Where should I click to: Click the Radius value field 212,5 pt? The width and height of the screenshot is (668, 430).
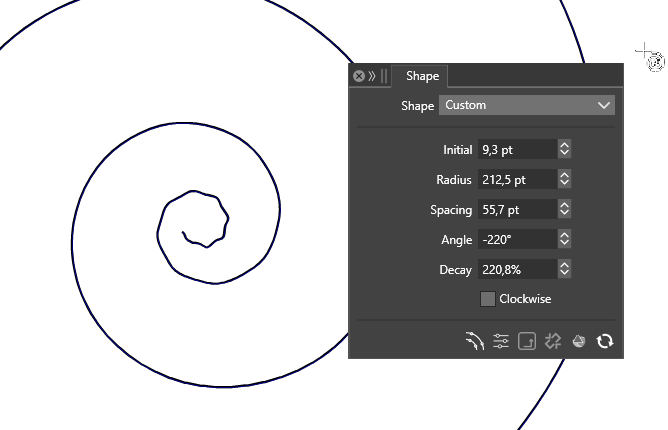click(x=517, y=179)
